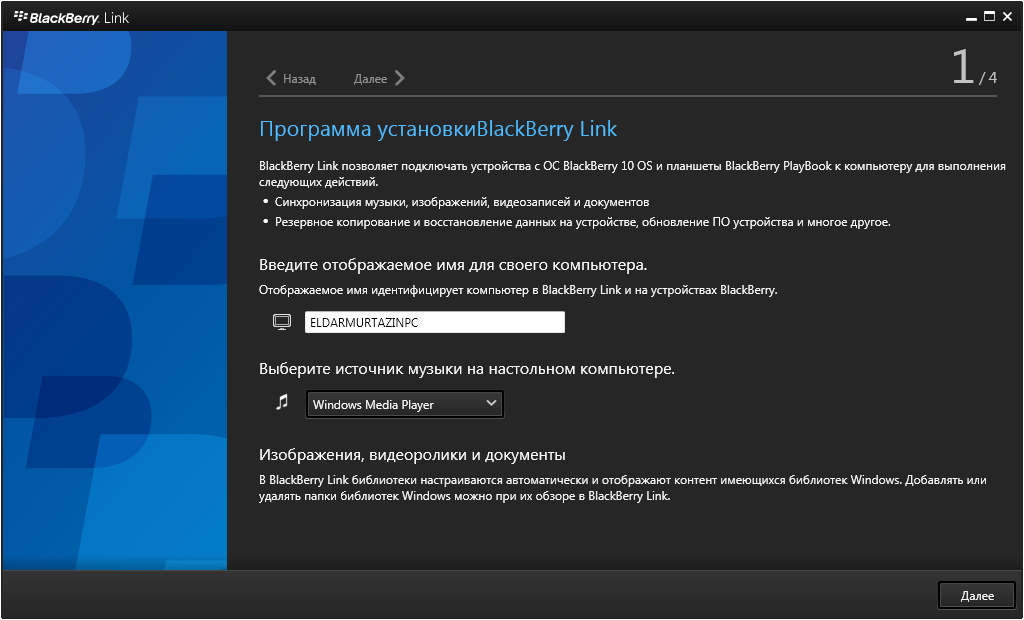This screenshot has width=1024, height=620.
Task: Click the computer monitor icon beside name field
Action: [282, 322]
